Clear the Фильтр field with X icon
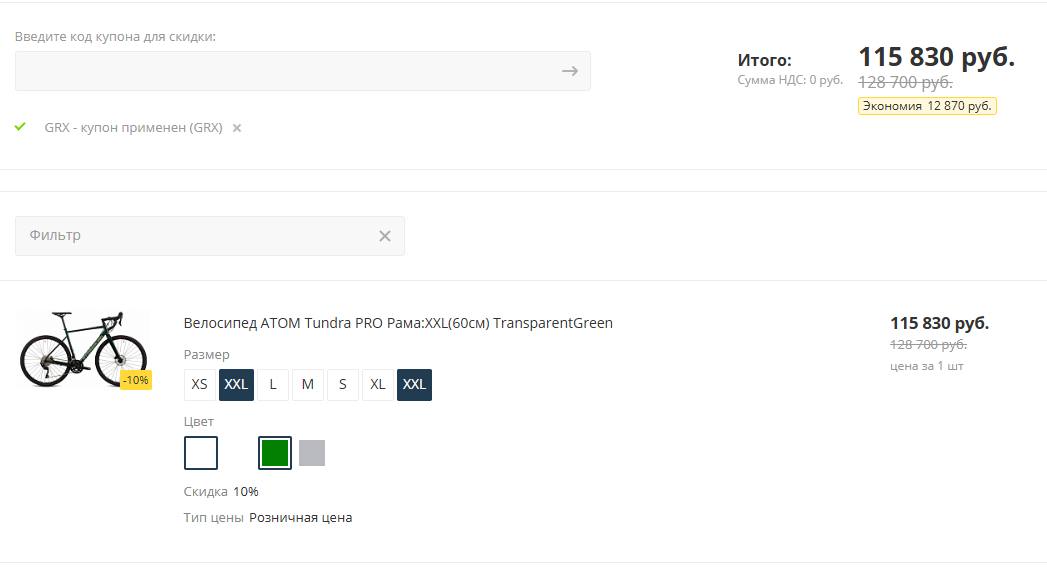 pyautogui.click(x=385, y=236)
